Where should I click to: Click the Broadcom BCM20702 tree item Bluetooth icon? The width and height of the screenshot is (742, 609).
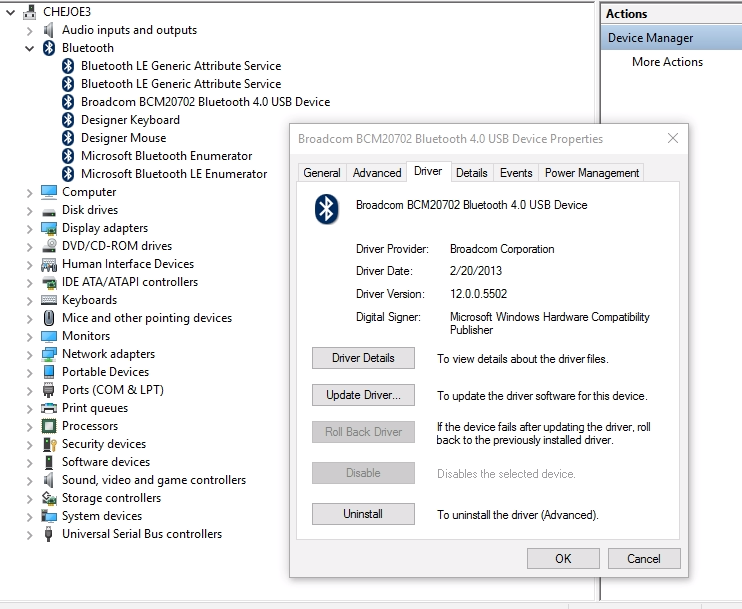tap(68, 102)
